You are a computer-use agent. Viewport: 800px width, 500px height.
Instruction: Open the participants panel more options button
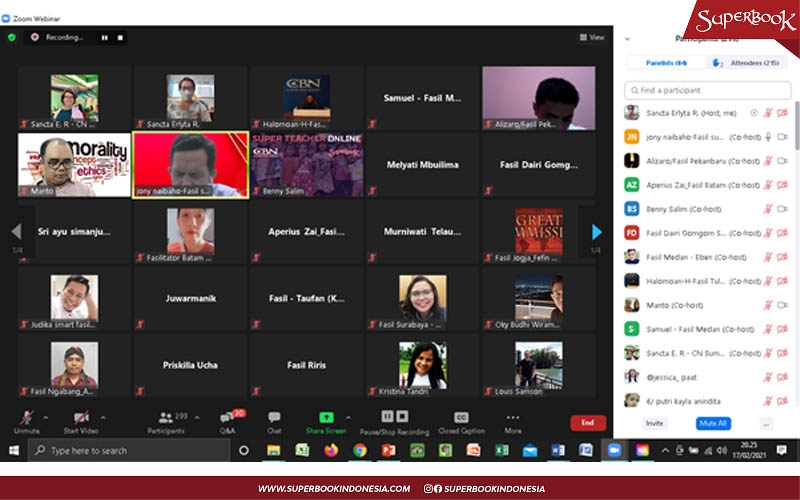tap(766, 423)
